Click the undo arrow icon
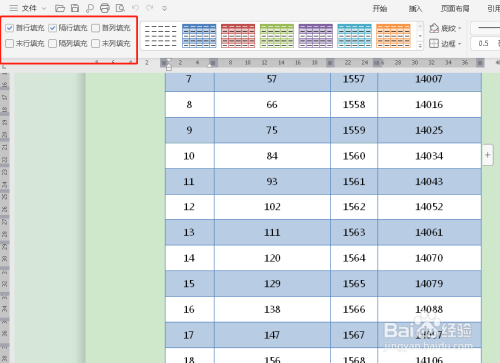Screen dimensions: 500x363 click(x=135, y=8)
